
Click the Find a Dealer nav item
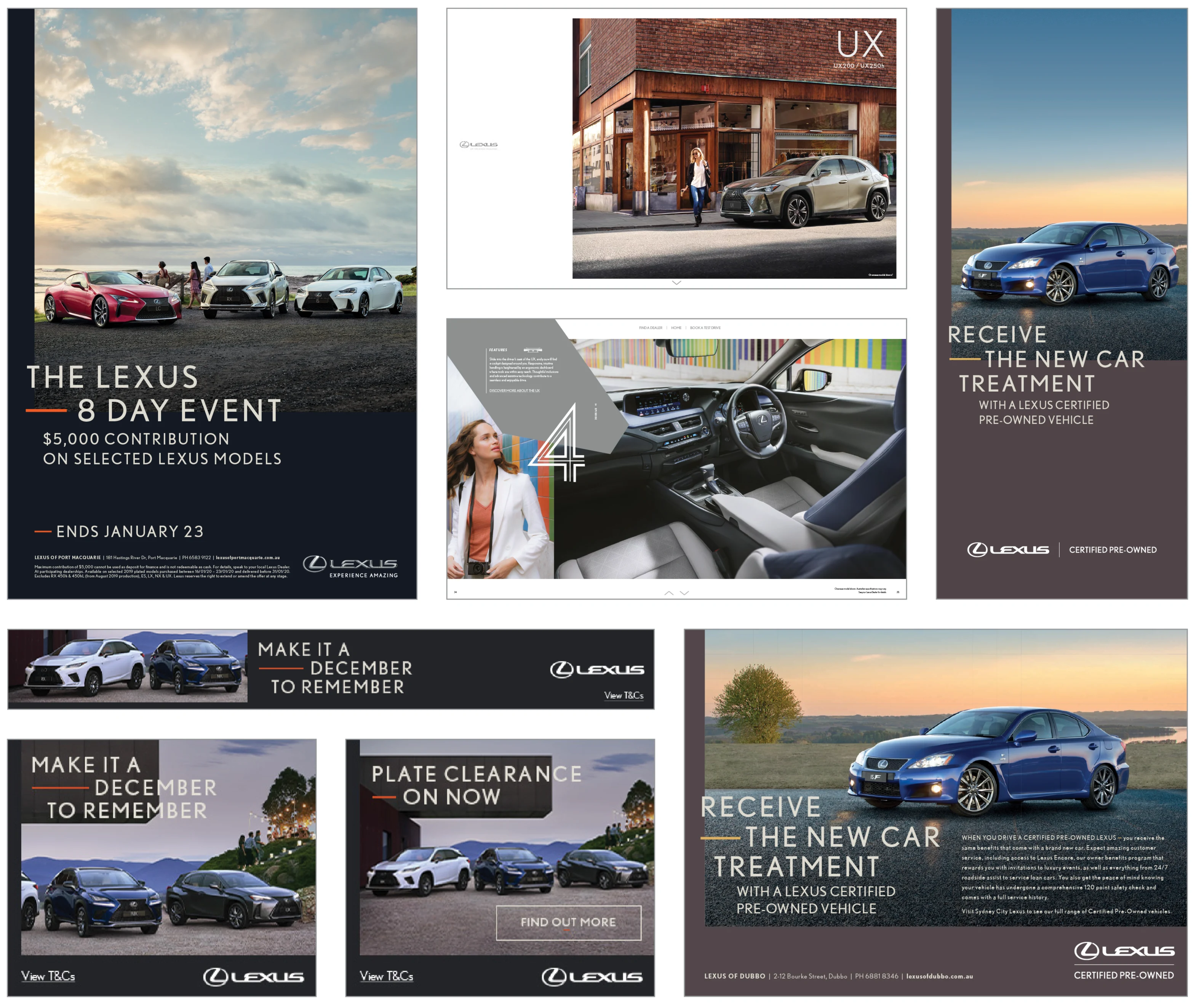650,328
